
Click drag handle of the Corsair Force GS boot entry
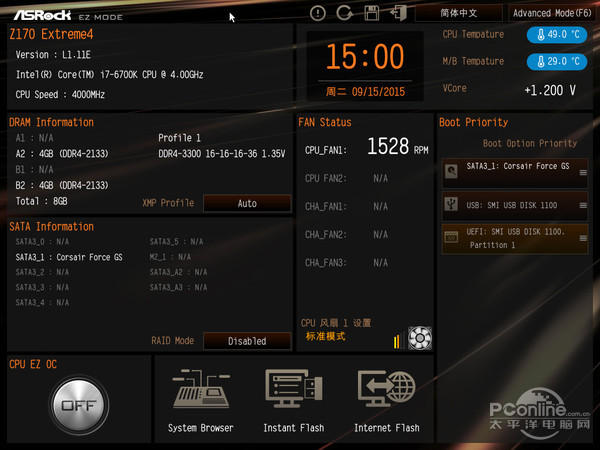tap(583, 173)
